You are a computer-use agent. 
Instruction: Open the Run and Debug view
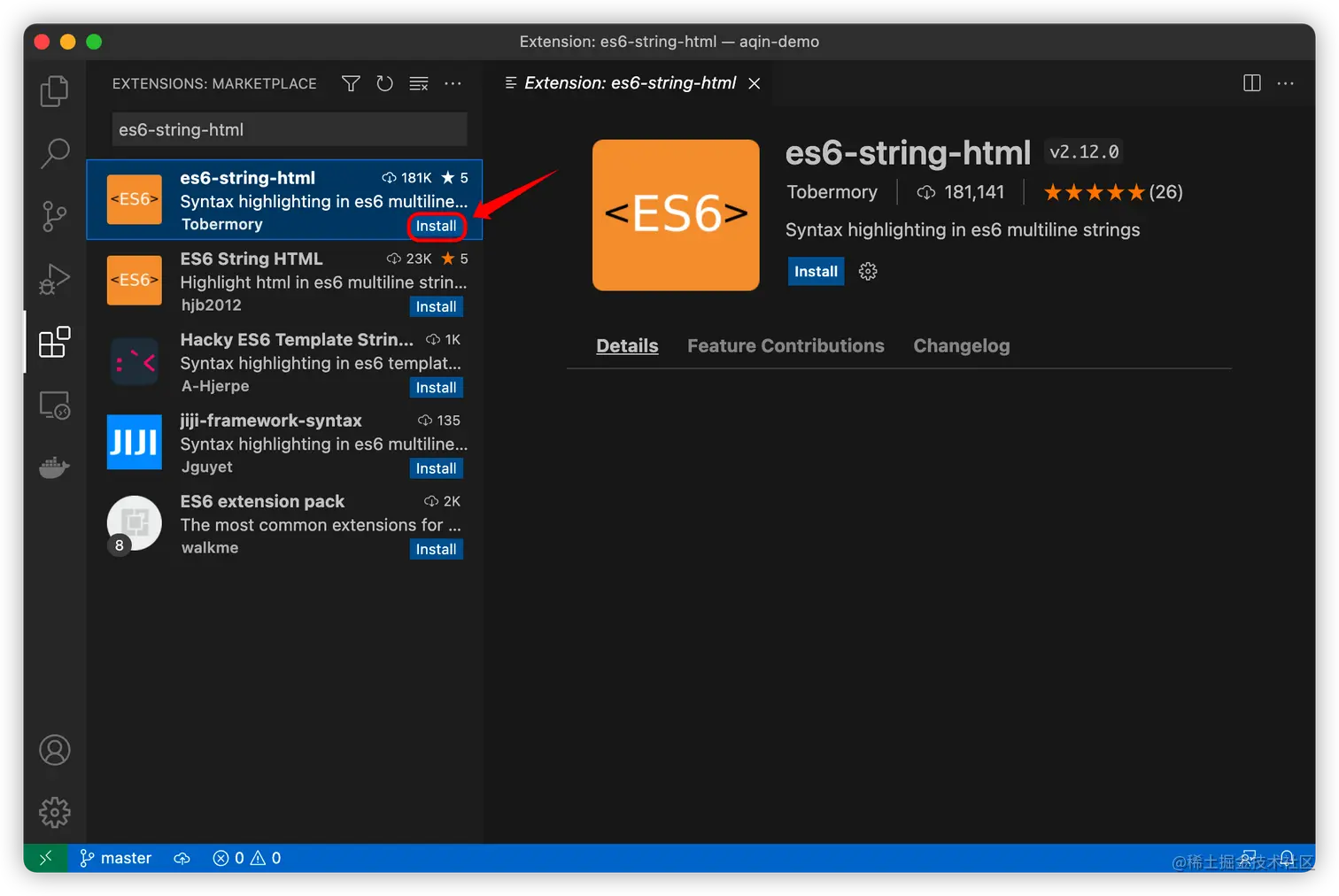point(54,280)
